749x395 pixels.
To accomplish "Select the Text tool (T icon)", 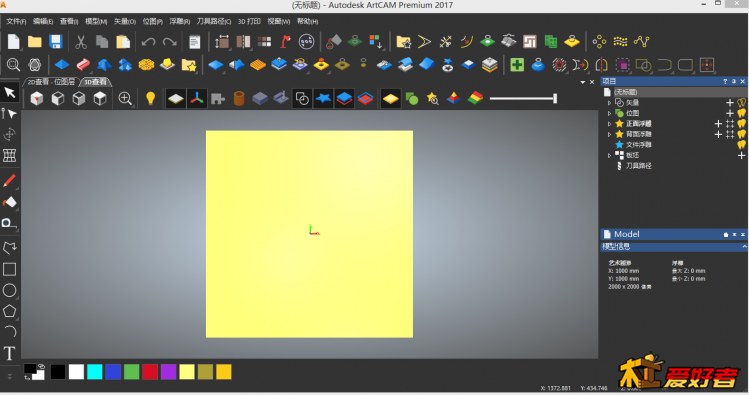I will coord(10,353).
